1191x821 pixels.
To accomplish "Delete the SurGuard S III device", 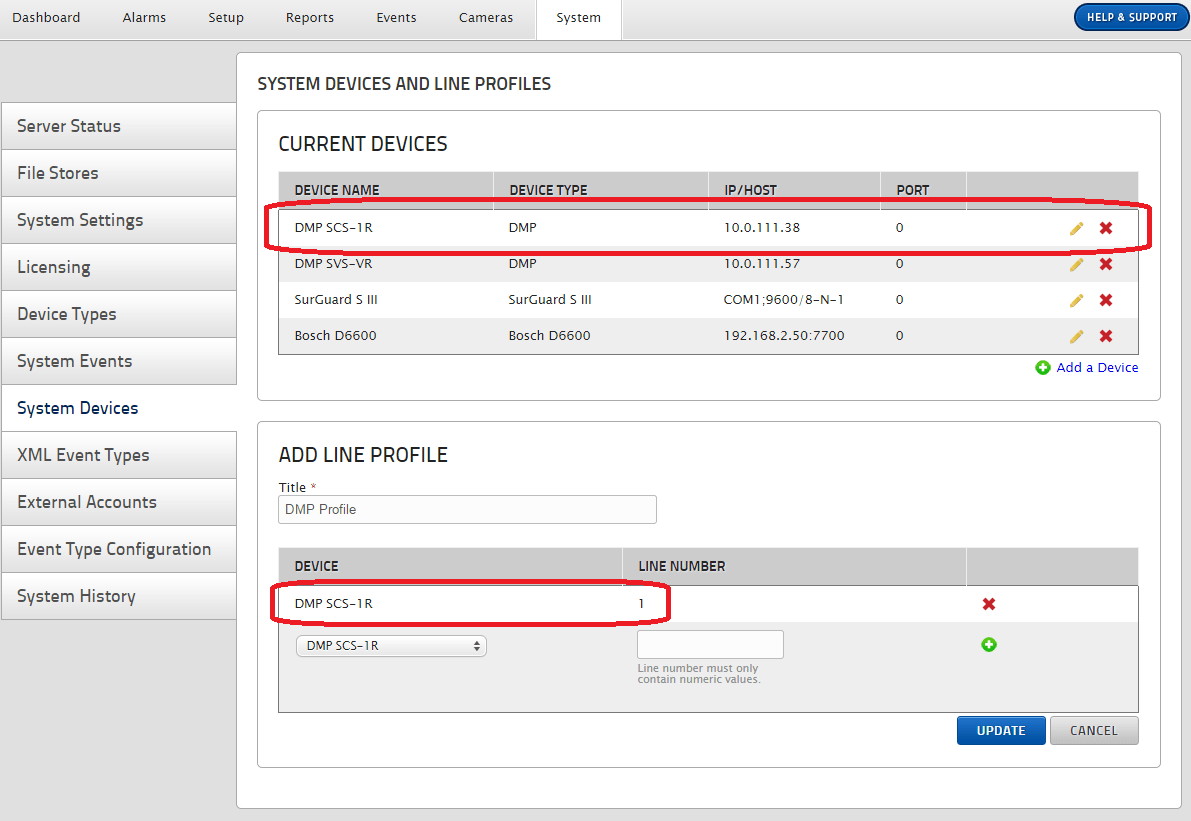I will pos(1106,300).
